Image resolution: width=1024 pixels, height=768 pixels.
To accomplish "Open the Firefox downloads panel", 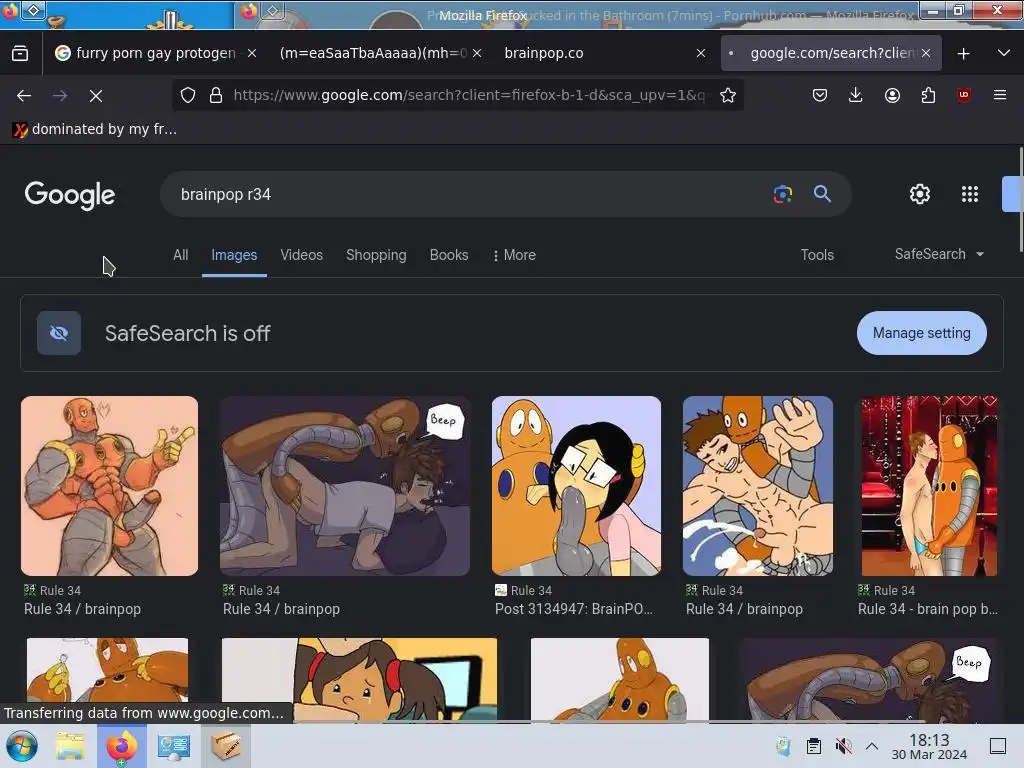I will 856,95.
